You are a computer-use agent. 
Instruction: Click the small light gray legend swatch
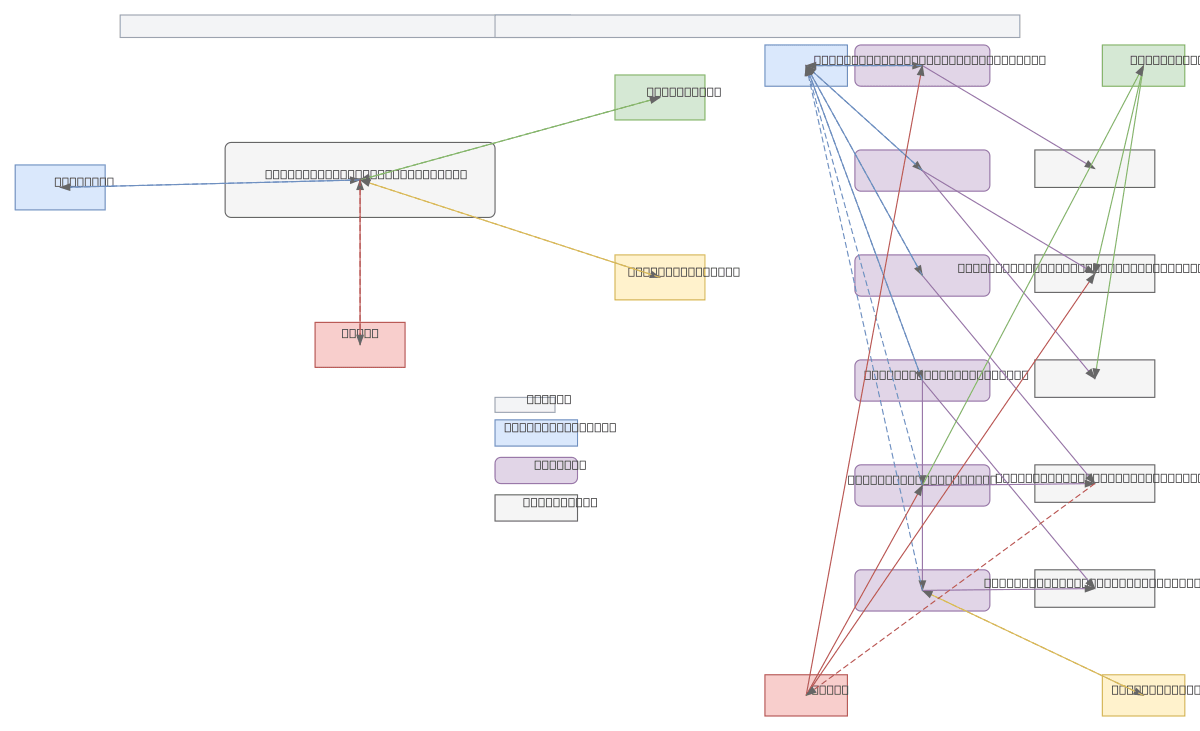524,405
